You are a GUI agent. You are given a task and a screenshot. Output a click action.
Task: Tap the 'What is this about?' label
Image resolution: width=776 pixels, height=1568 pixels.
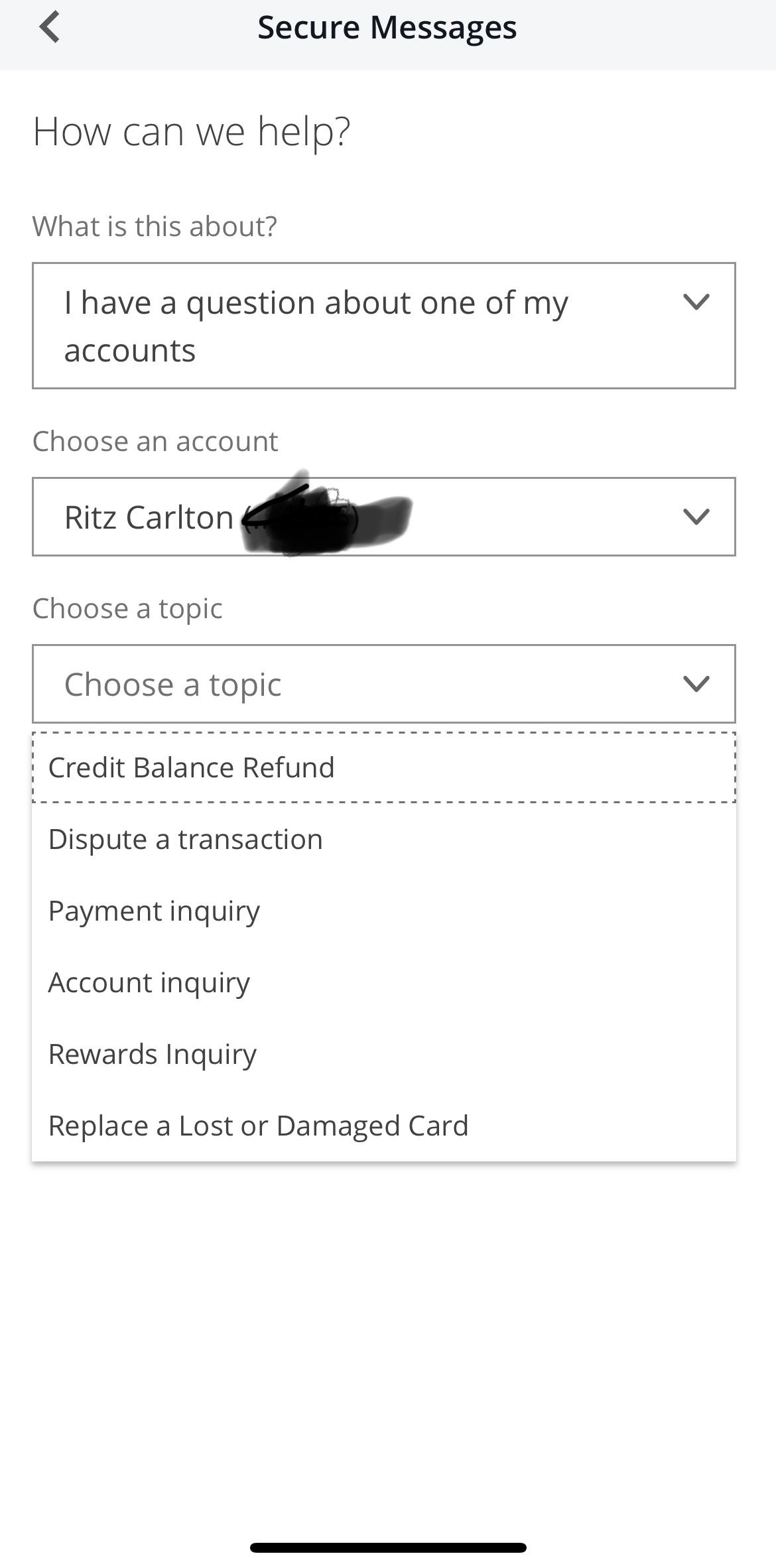(x=155, y=226)
